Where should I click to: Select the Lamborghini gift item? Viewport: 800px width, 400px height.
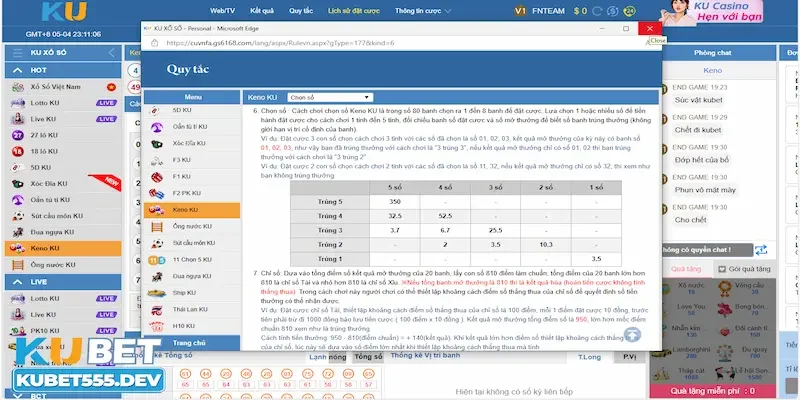(691, 352)
